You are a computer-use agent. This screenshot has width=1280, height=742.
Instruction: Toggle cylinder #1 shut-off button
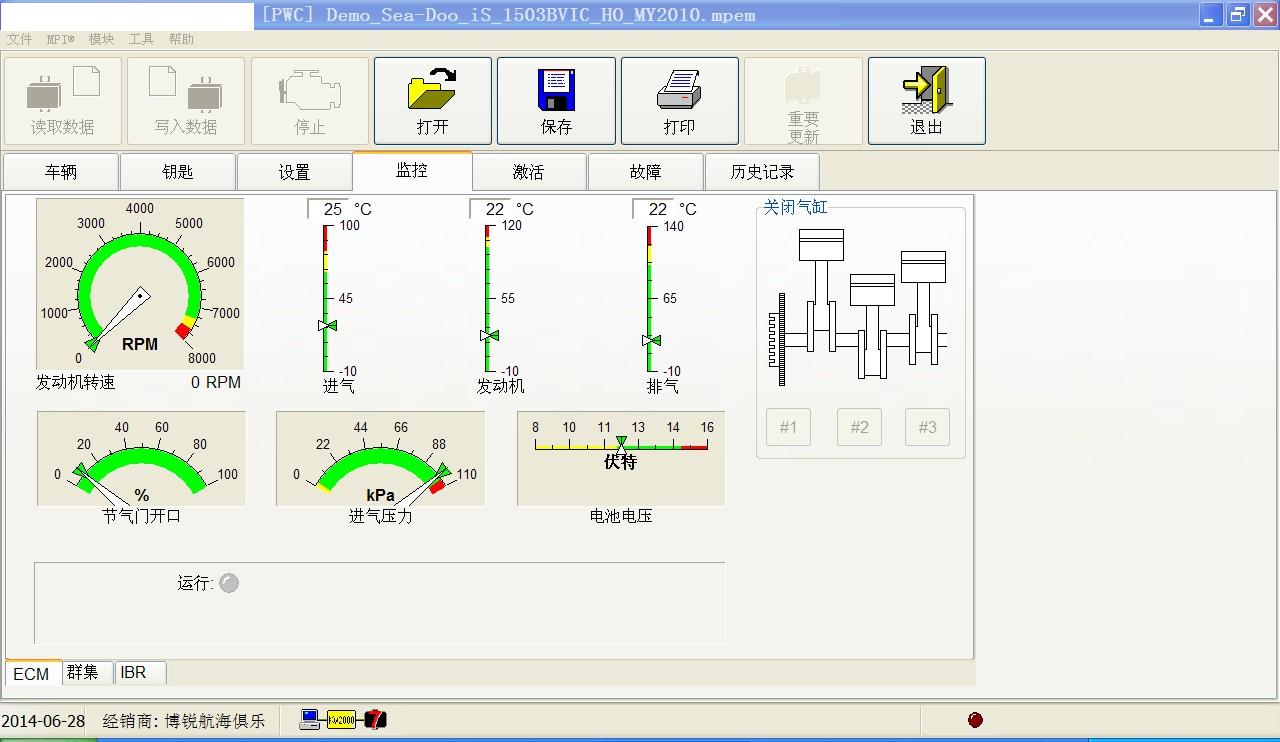click(788, 427)
